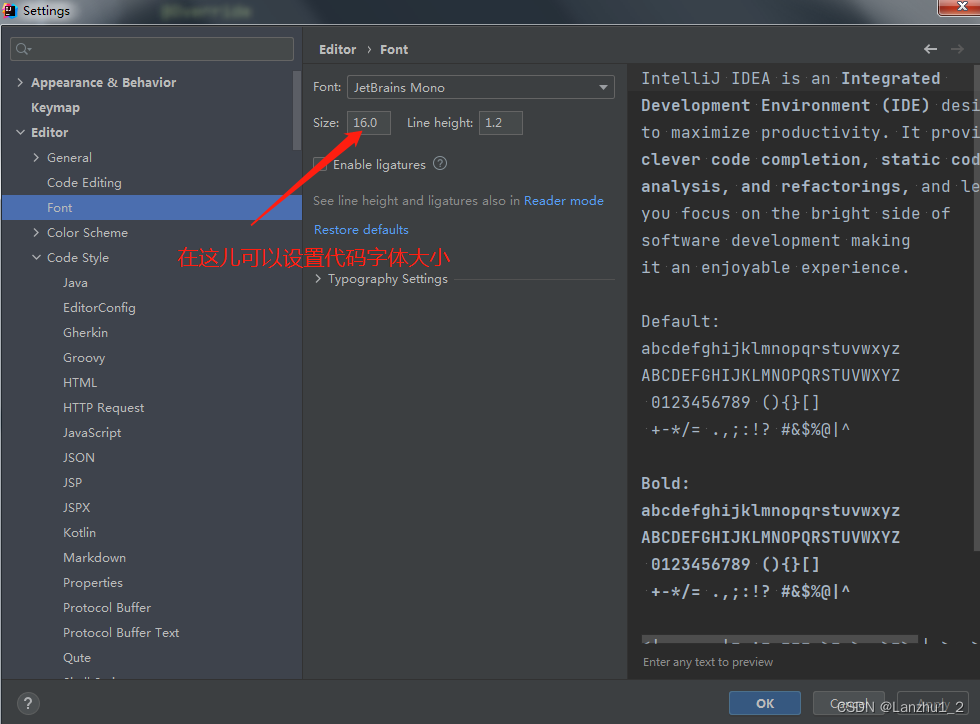Focus the font Size field
The image size is (980, 724).
(x=369, y=123)
